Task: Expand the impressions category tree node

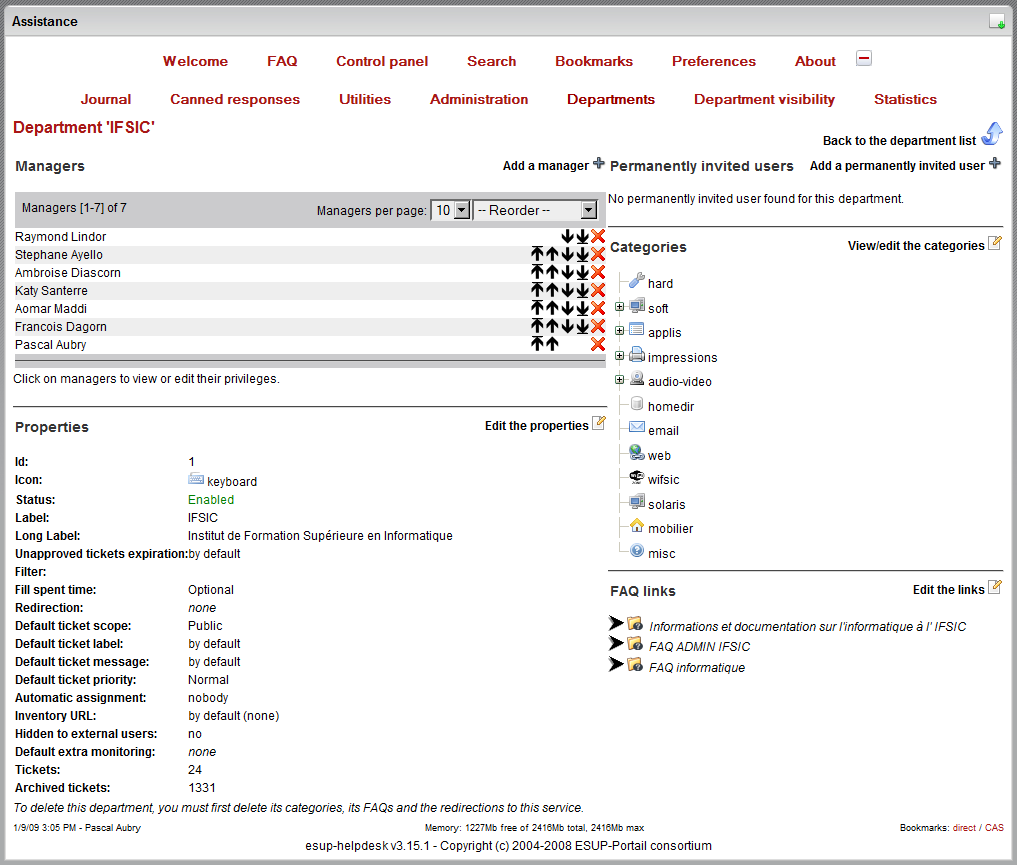Action: (x=619, y=356)
